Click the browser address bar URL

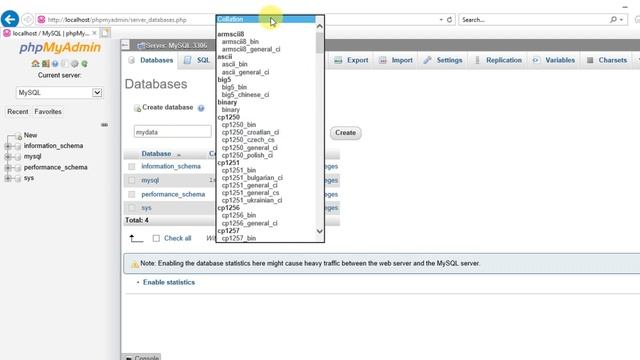click(x=117, y=20)
